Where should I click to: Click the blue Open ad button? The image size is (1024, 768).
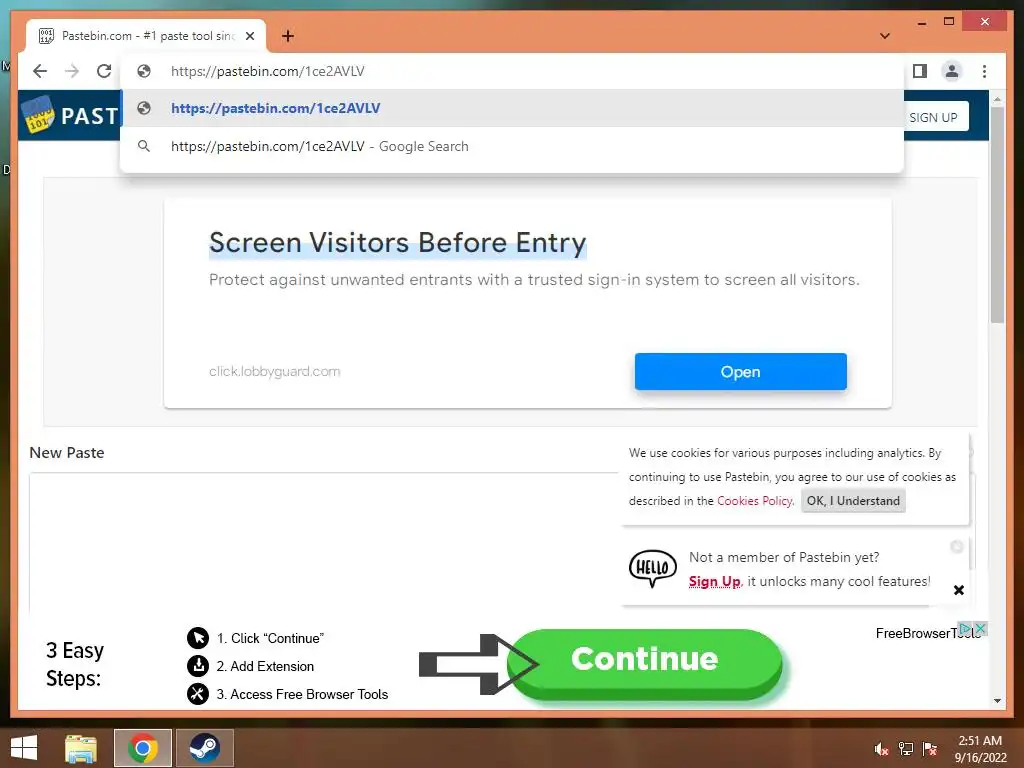(741, 372)
